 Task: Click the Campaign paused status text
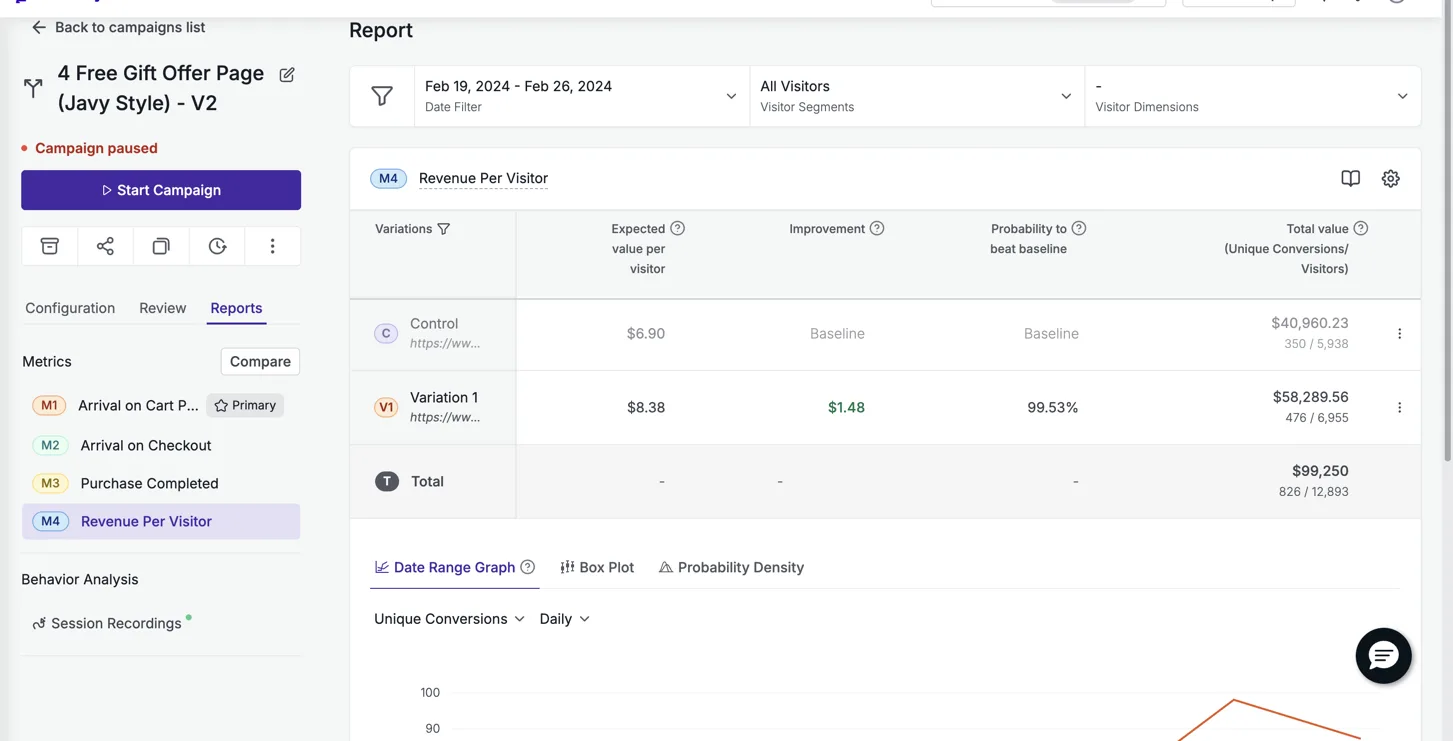point(96,148)
